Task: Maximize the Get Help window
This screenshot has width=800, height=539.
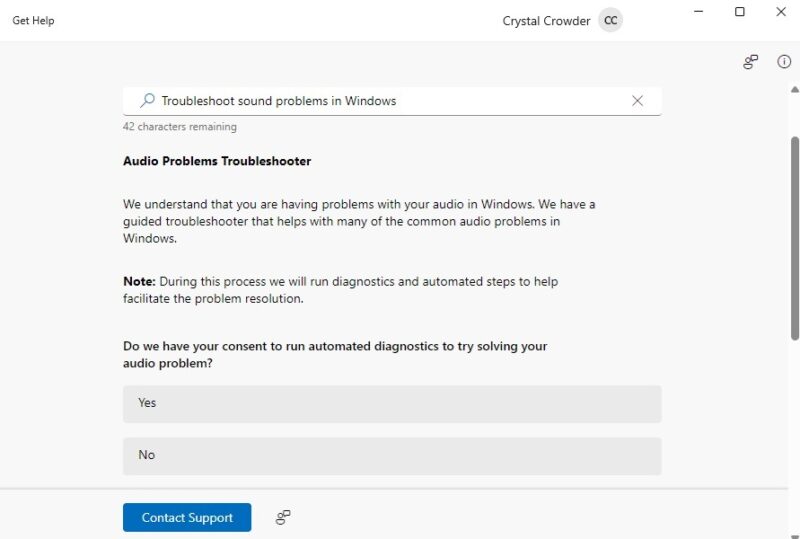Action: pos(739,11)
